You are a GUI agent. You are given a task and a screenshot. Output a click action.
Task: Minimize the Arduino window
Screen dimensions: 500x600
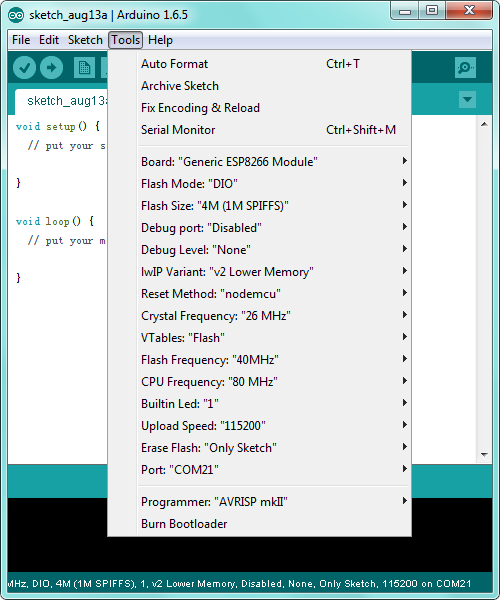405,11
